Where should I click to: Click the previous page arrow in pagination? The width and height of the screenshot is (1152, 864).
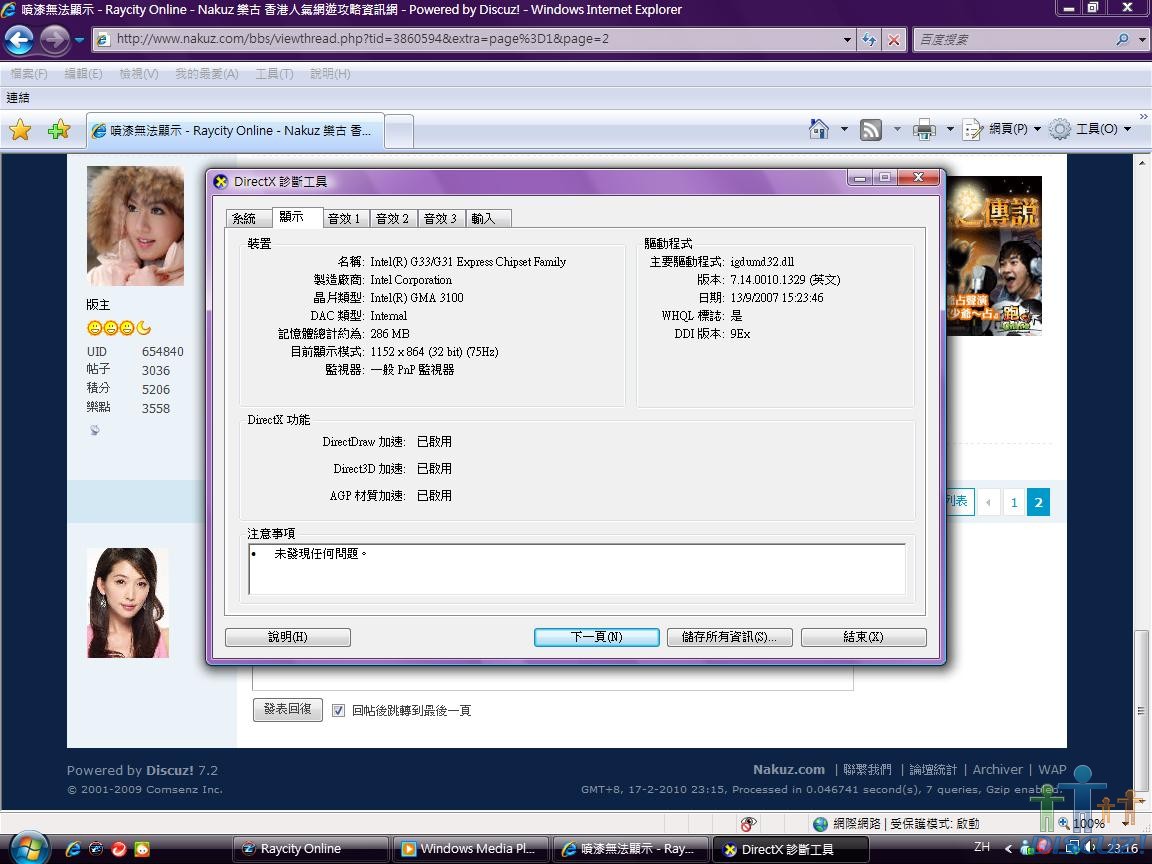click(x=988, y=503)
